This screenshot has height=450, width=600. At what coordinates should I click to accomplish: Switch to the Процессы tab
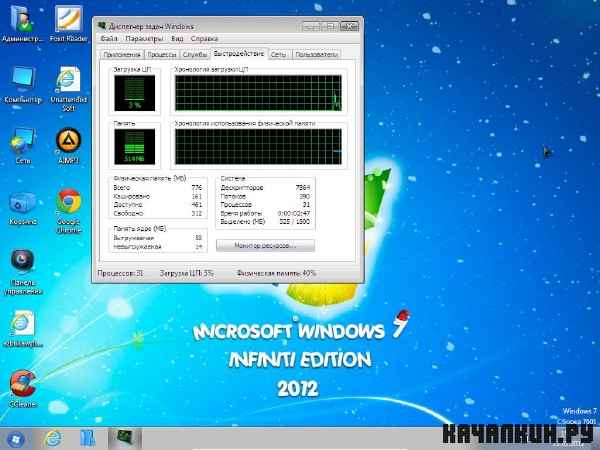tap(162, 55)
